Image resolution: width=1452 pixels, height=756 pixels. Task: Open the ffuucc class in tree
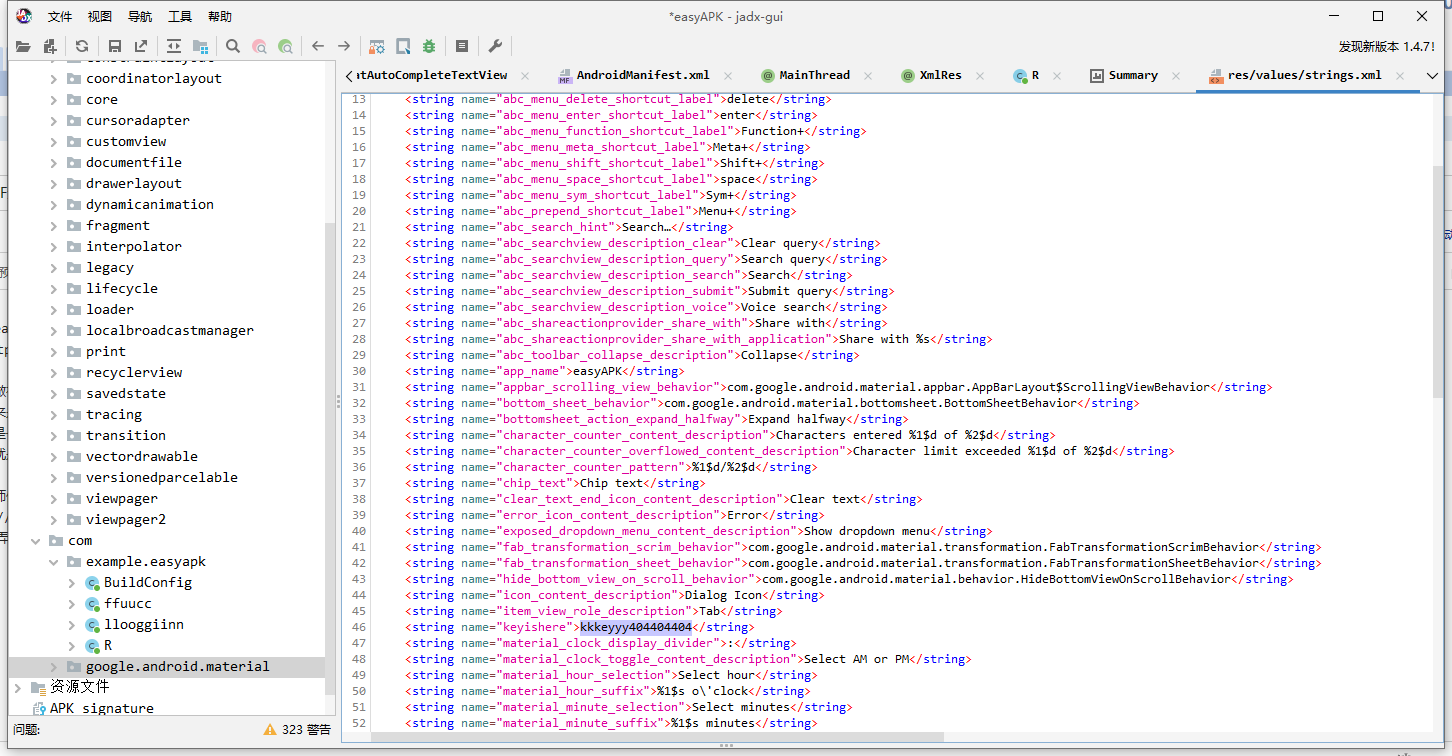(x=127, y=604)
